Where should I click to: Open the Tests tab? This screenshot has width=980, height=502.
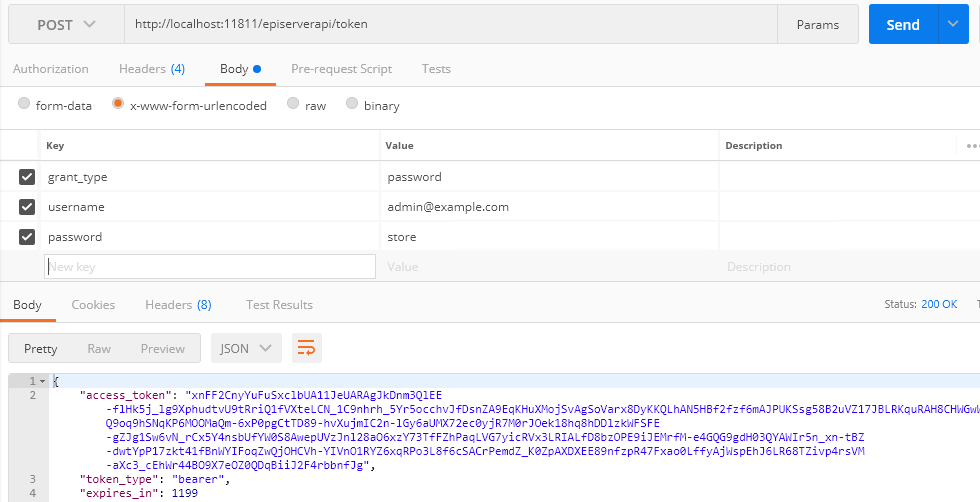[x=436, y=69]
